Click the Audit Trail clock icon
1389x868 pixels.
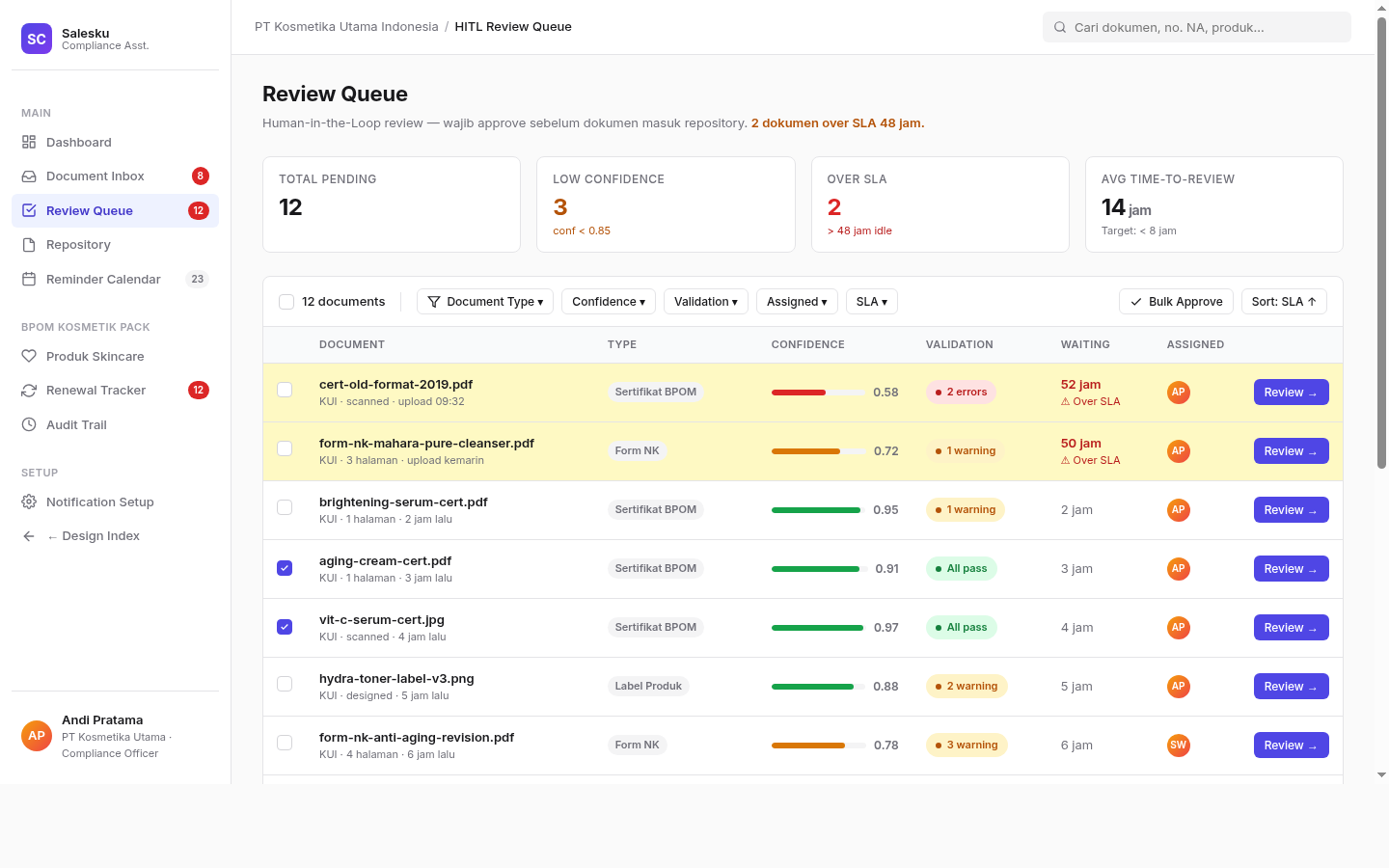coord(29,424)
